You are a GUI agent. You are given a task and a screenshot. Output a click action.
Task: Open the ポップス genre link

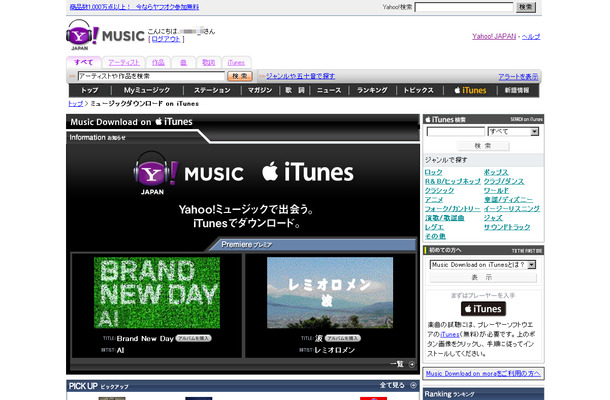pyautogui.click(x=496, y=172)
